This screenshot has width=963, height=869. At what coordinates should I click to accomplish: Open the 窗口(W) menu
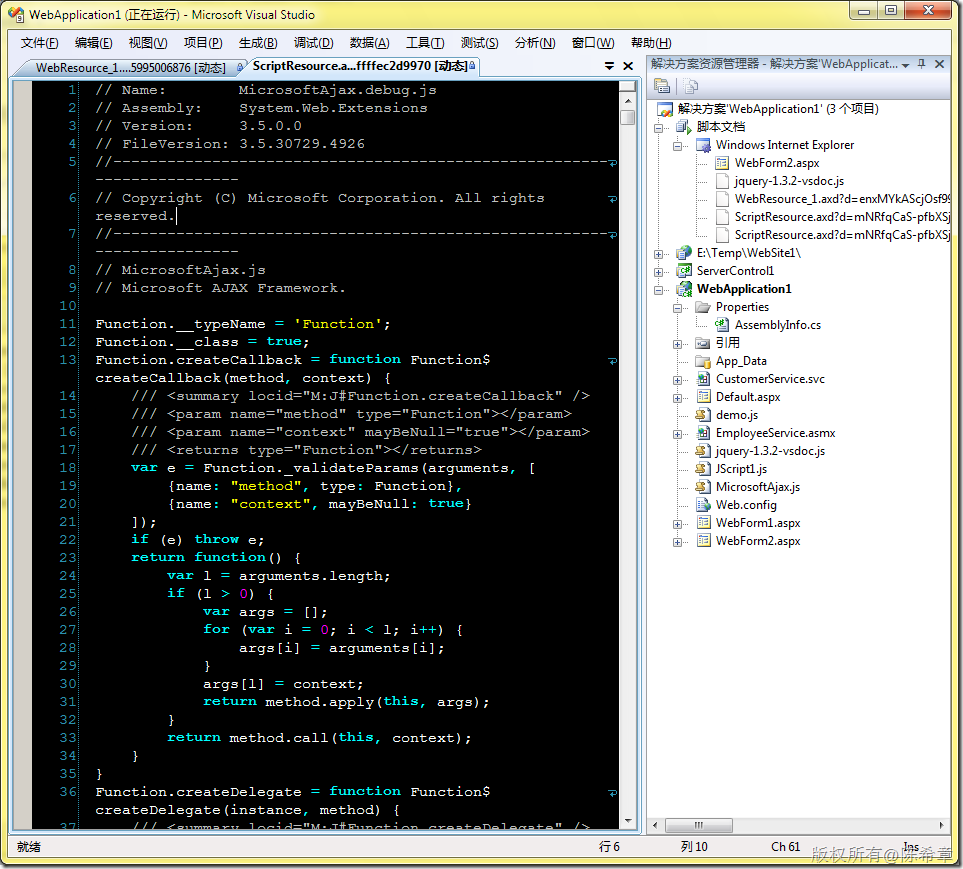[x=593, y=43]
